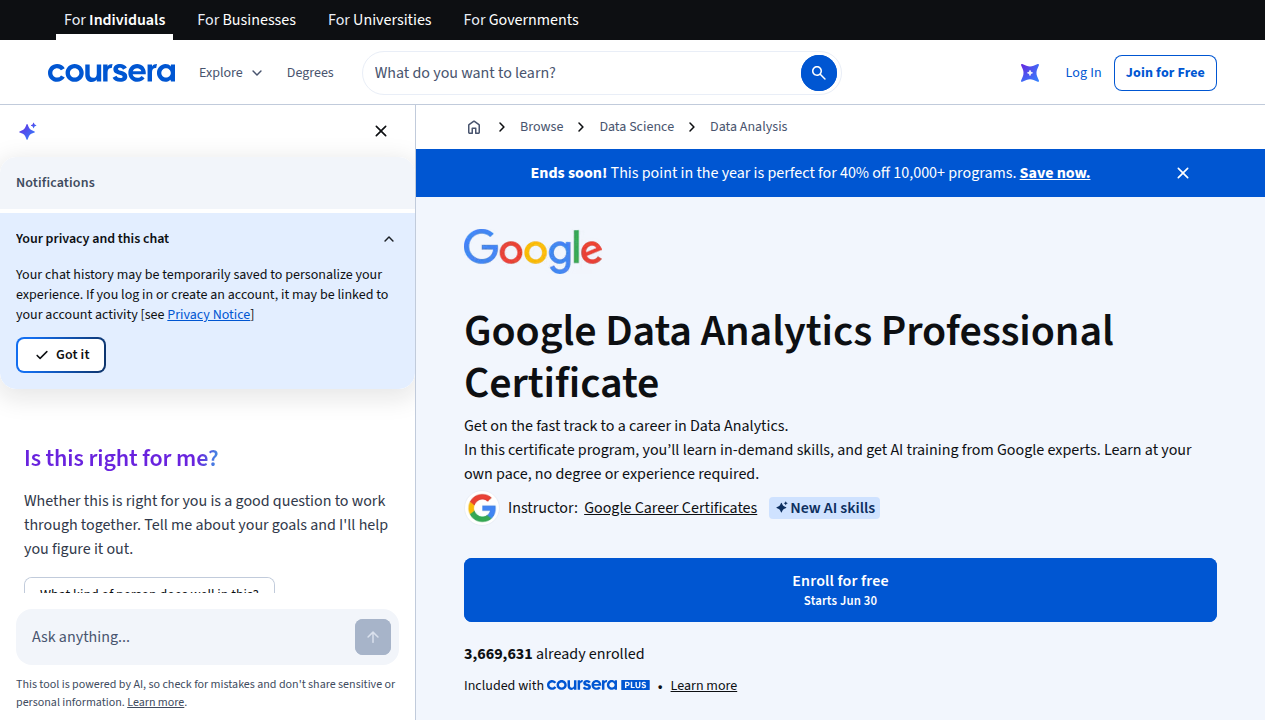Send the chat message arrow button

click(x=373, y=637)
